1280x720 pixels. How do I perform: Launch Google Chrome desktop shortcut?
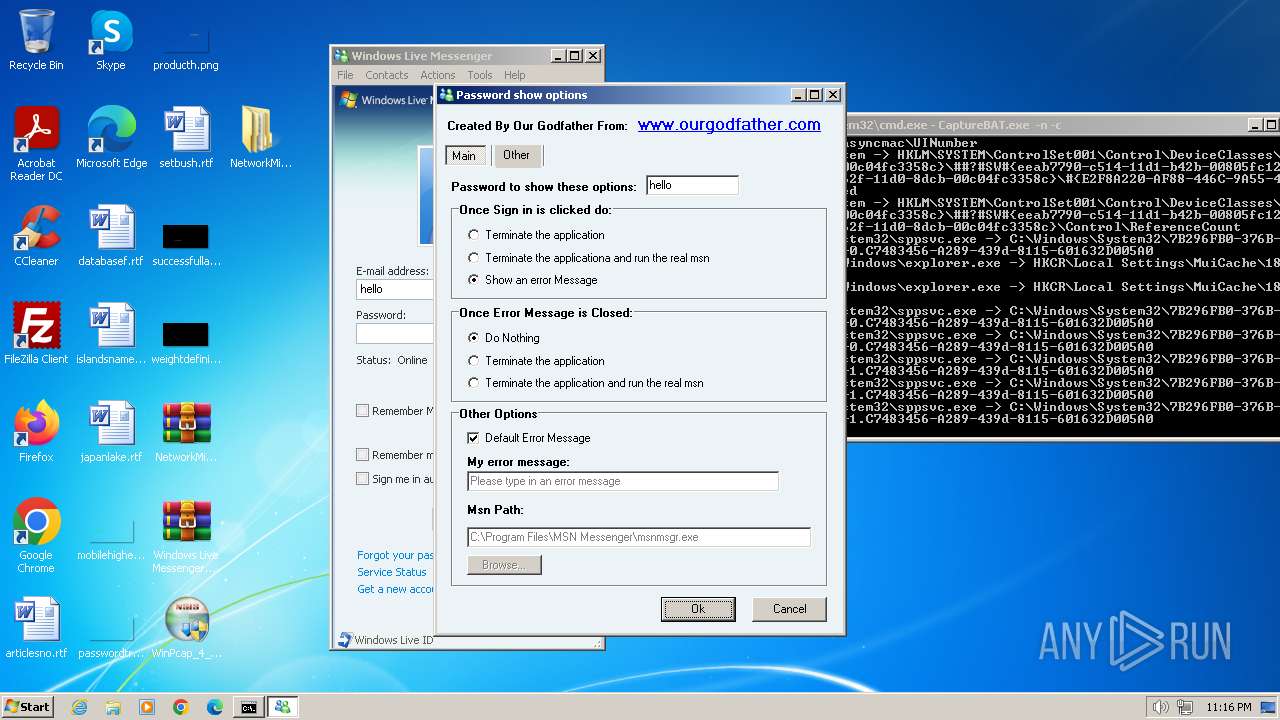pyautogui.click(x=36, y=536)
